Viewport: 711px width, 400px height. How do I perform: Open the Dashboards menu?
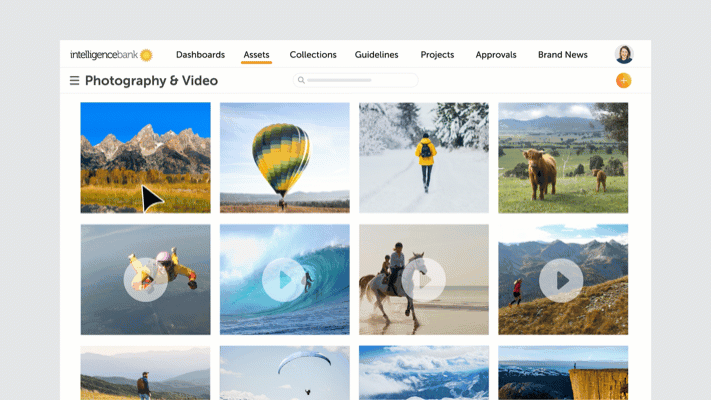tap(200, 55)
